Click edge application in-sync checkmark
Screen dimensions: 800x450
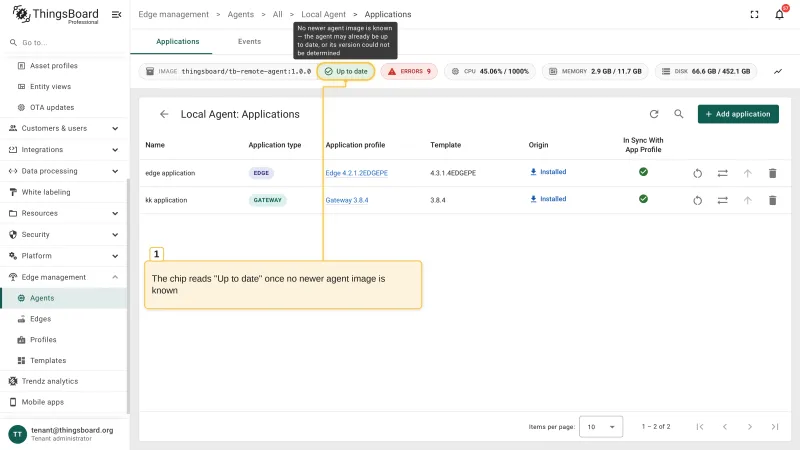[x=643, y=172]
